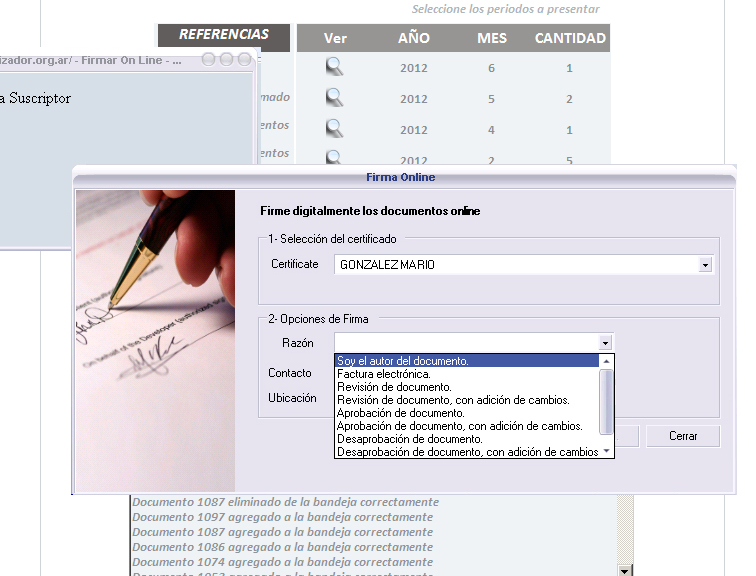Click scroll-down arrow of message log
Viewport: 756px width, 576px height.
click(x=626, y=569)
